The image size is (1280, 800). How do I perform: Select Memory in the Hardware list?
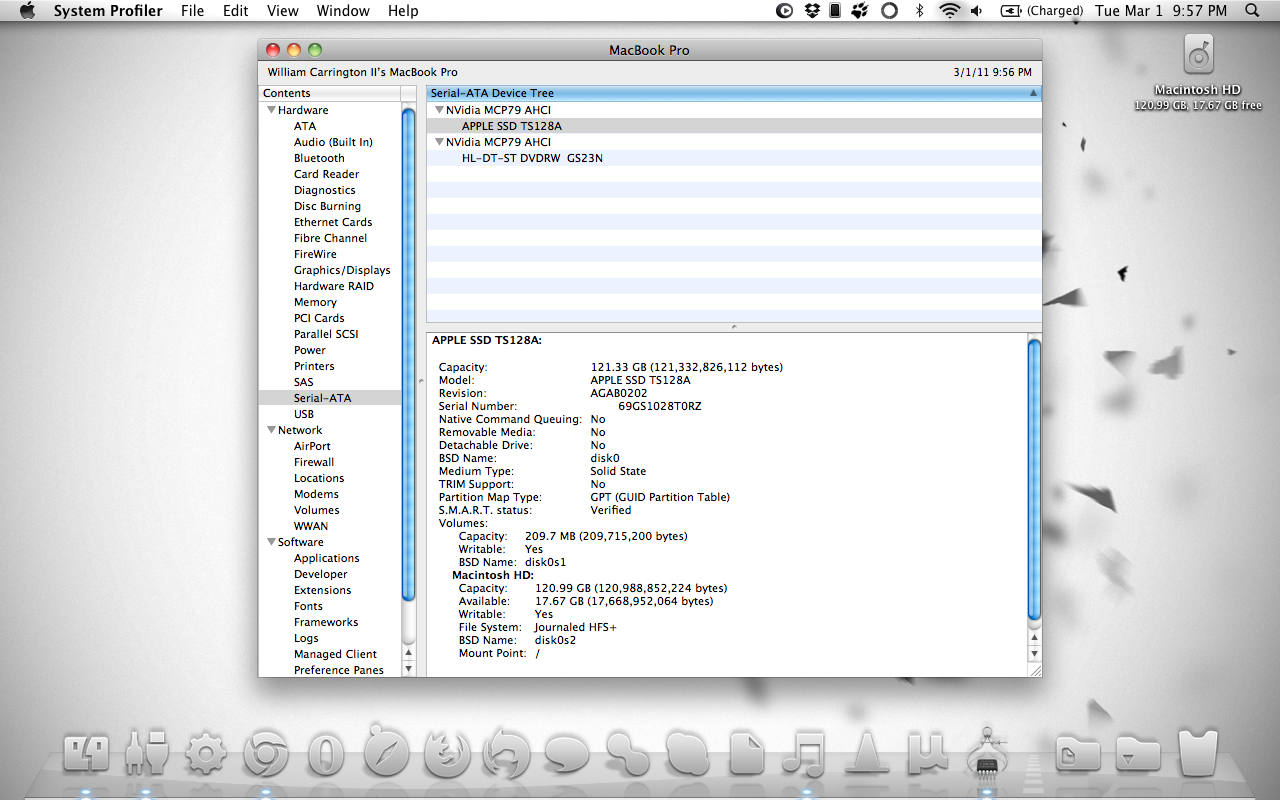(315, 302)
